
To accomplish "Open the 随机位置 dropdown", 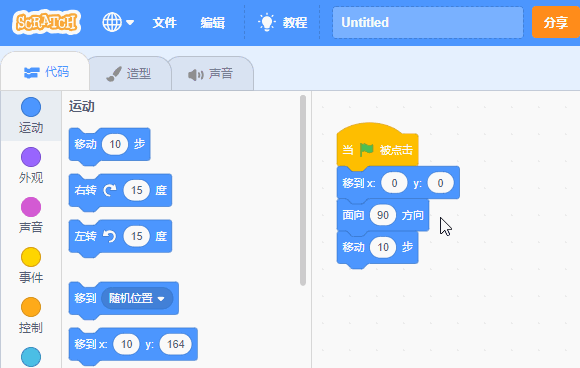I will point(137,298).
